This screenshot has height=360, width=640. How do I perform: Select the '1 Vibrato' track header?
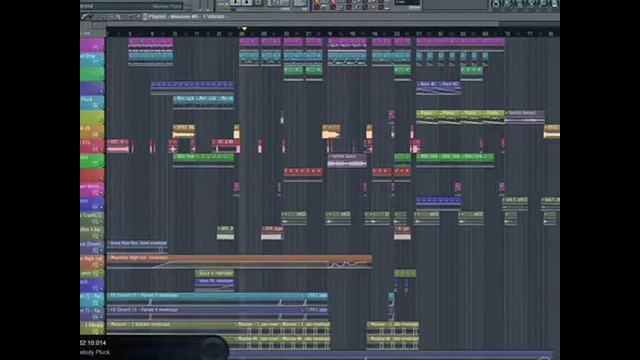pos(92,327)
